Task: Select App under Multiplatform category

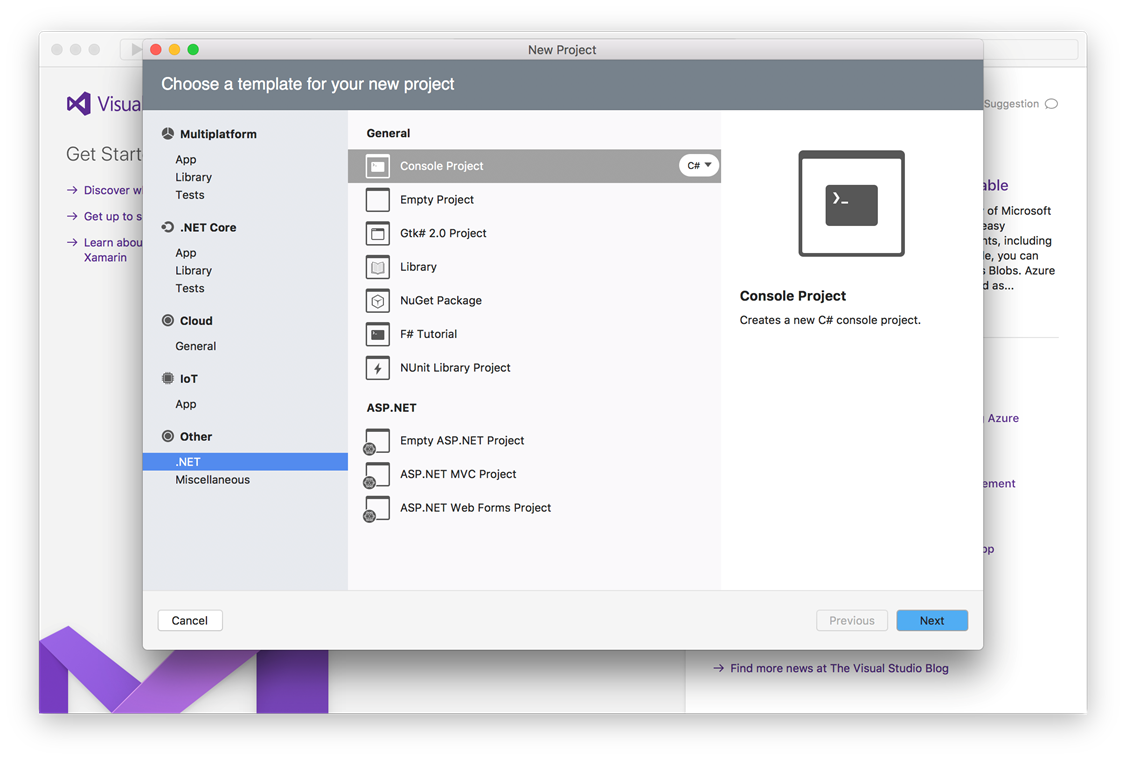Action: tap(186, 160)
